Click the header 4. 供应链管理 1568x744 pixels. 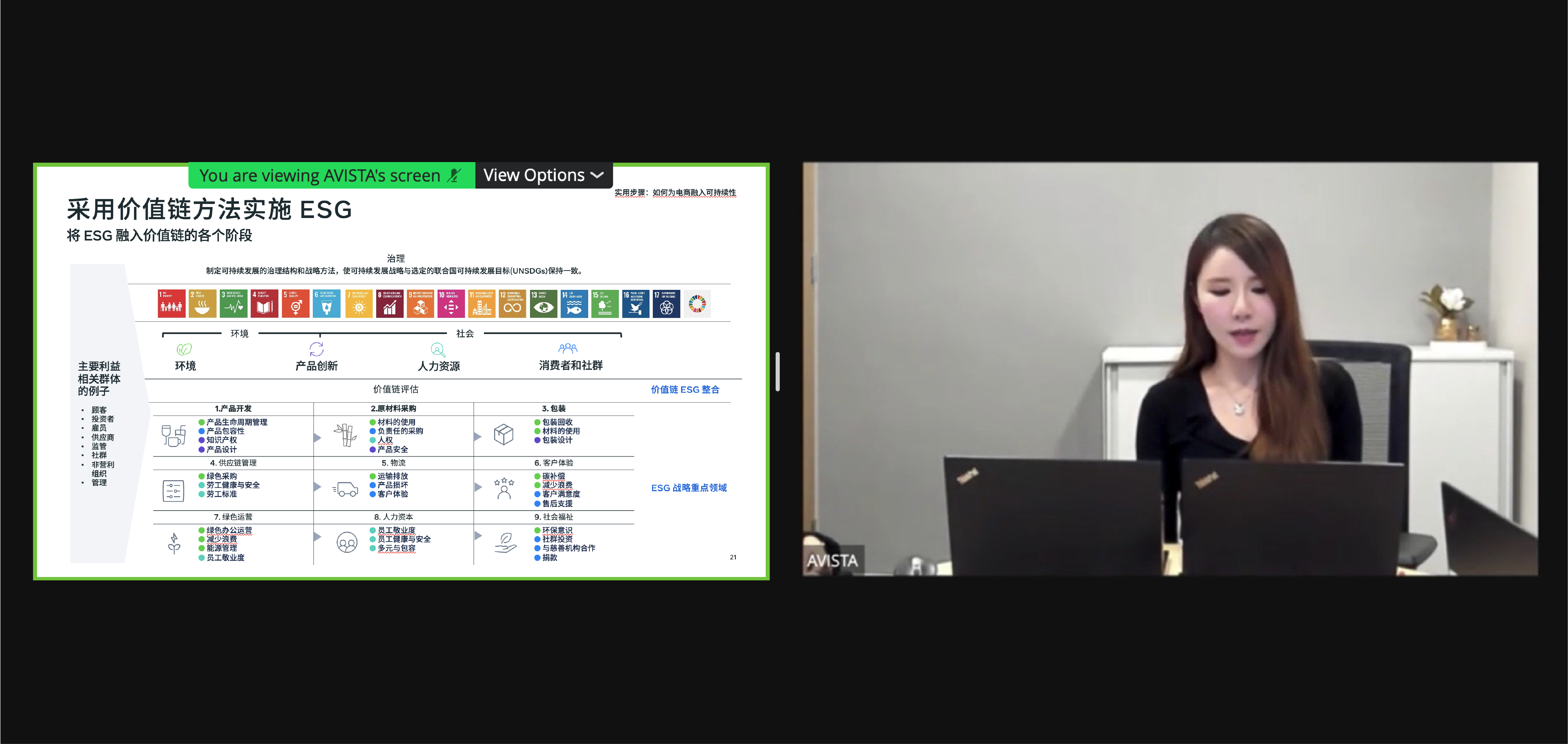point(233,463)
